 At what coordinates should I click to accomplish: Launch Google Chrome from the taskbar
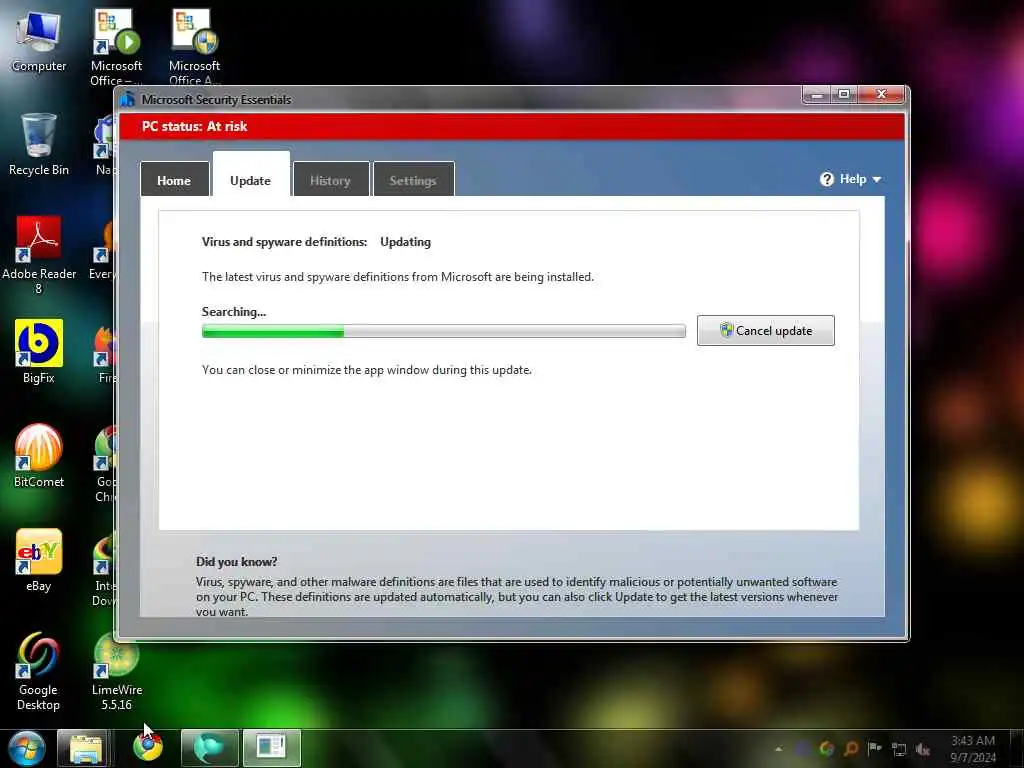pyautogui.click(x=148, y=748)
